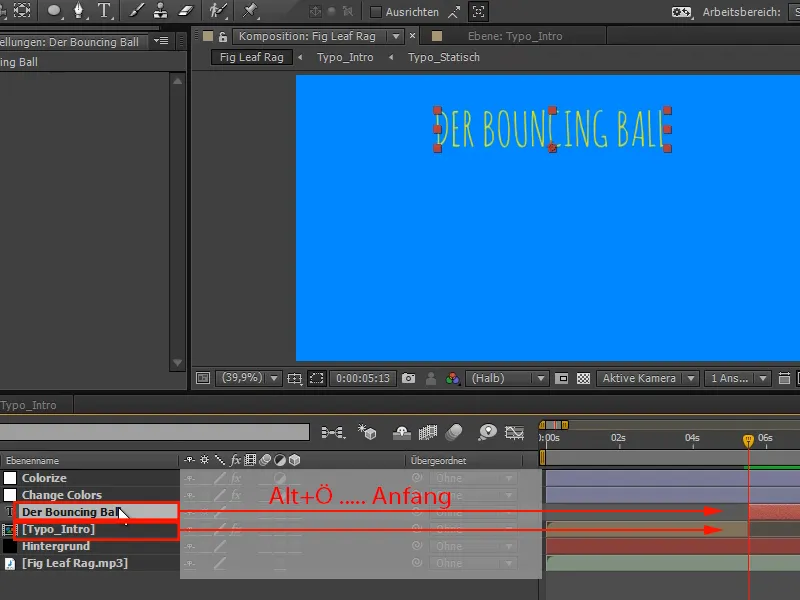Select the Colorize layer

(44, 478)
